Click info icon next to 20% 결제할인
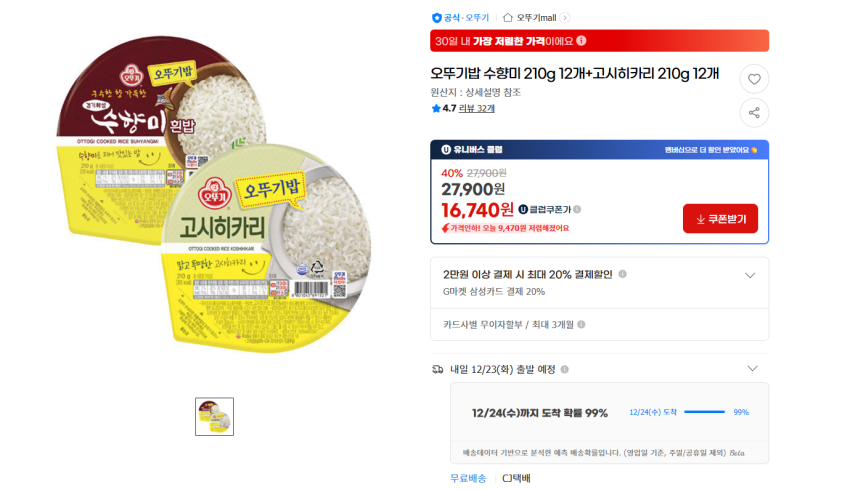 pos(622,274)
